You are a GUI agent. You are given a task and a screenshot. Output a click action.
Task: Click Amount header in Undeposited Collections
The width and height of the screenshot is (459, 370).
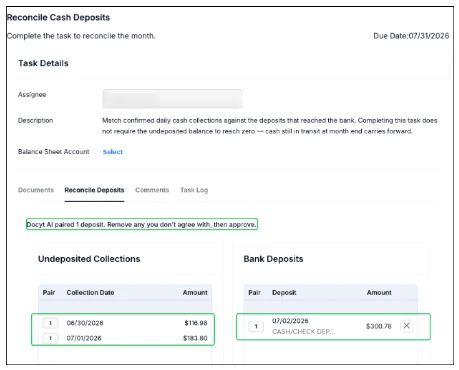coord(195,292)
